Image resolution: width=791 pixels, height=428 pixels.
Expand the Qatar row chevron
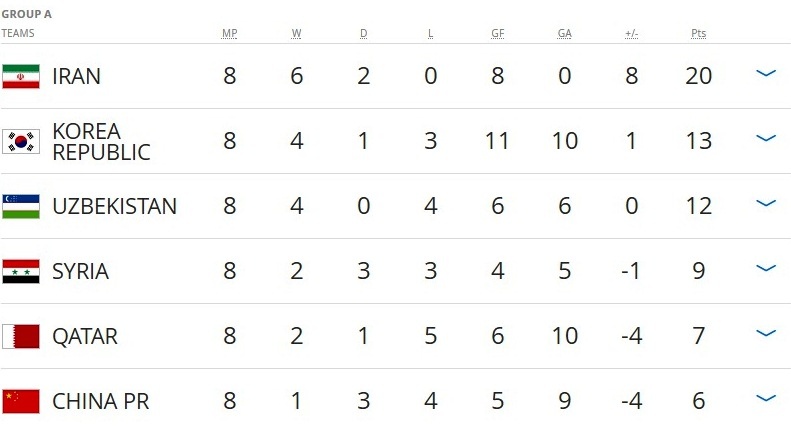[766, 334]
